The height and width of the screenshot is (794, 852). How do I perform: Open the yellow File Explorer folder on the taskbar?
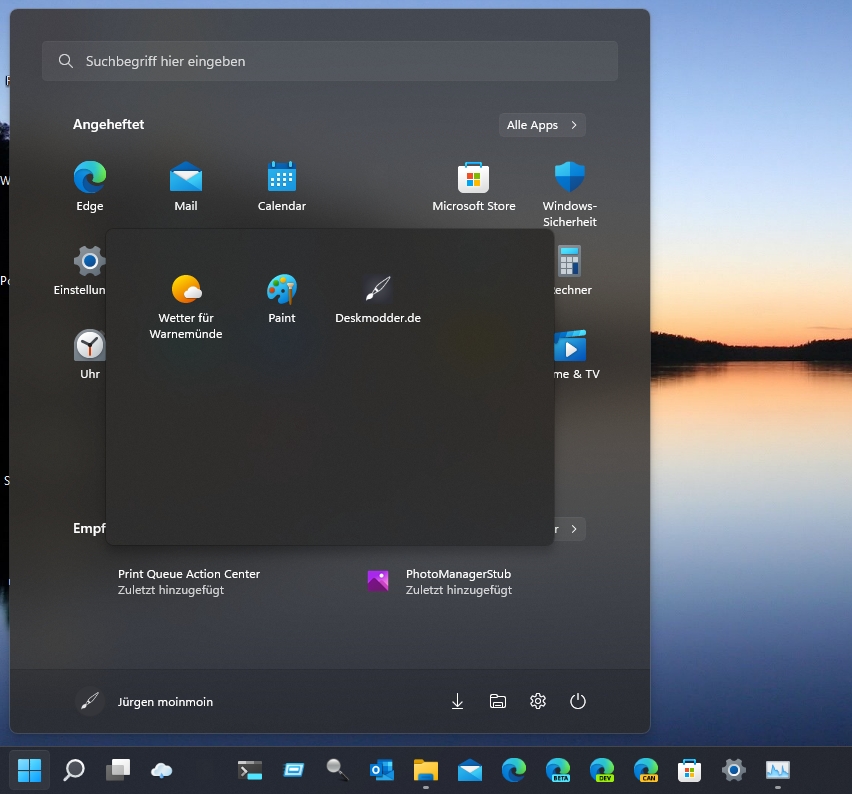pos(426,770)
